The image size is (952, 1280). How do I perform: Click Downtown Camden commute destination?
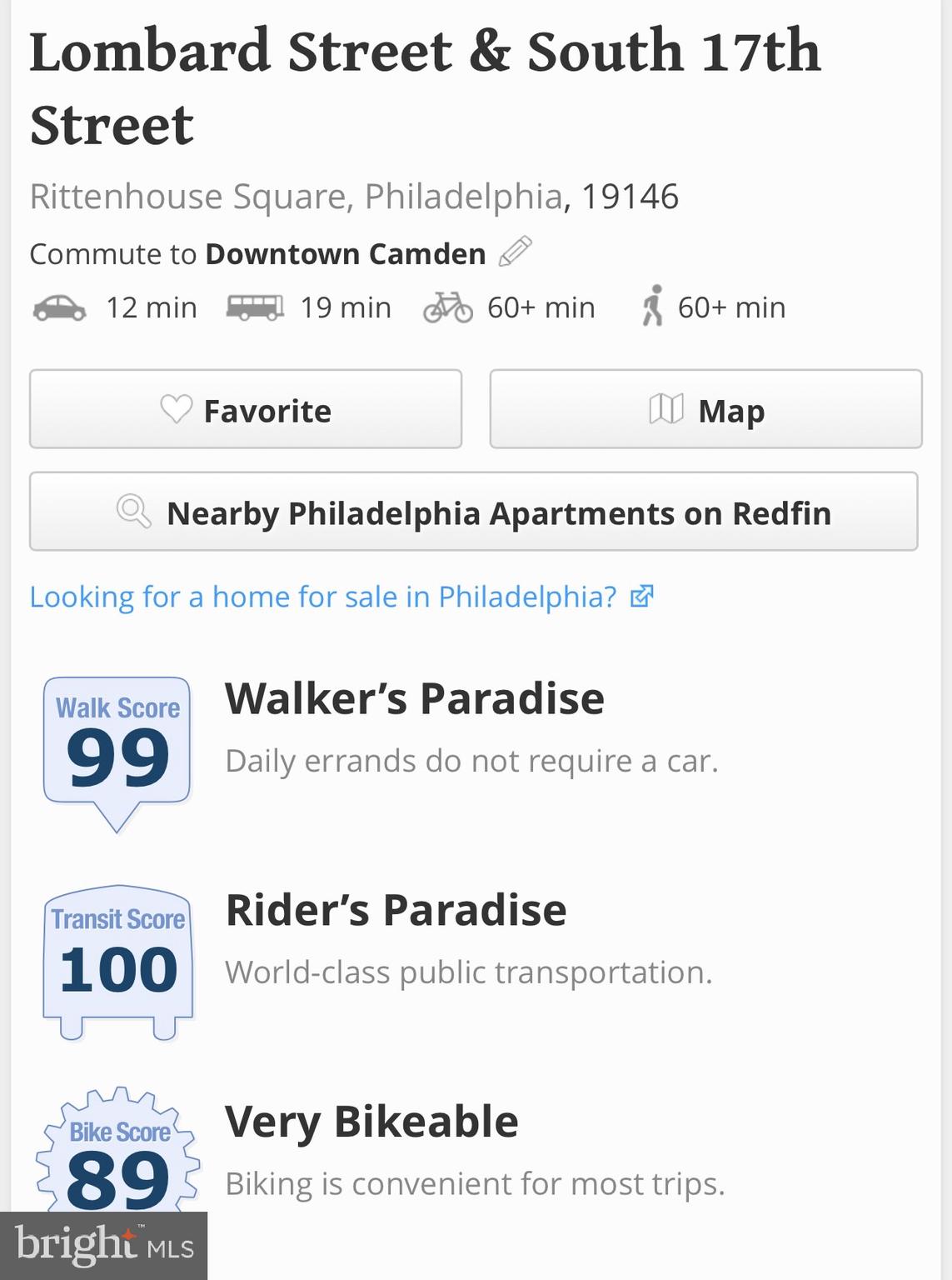click(x=346, y=253)
